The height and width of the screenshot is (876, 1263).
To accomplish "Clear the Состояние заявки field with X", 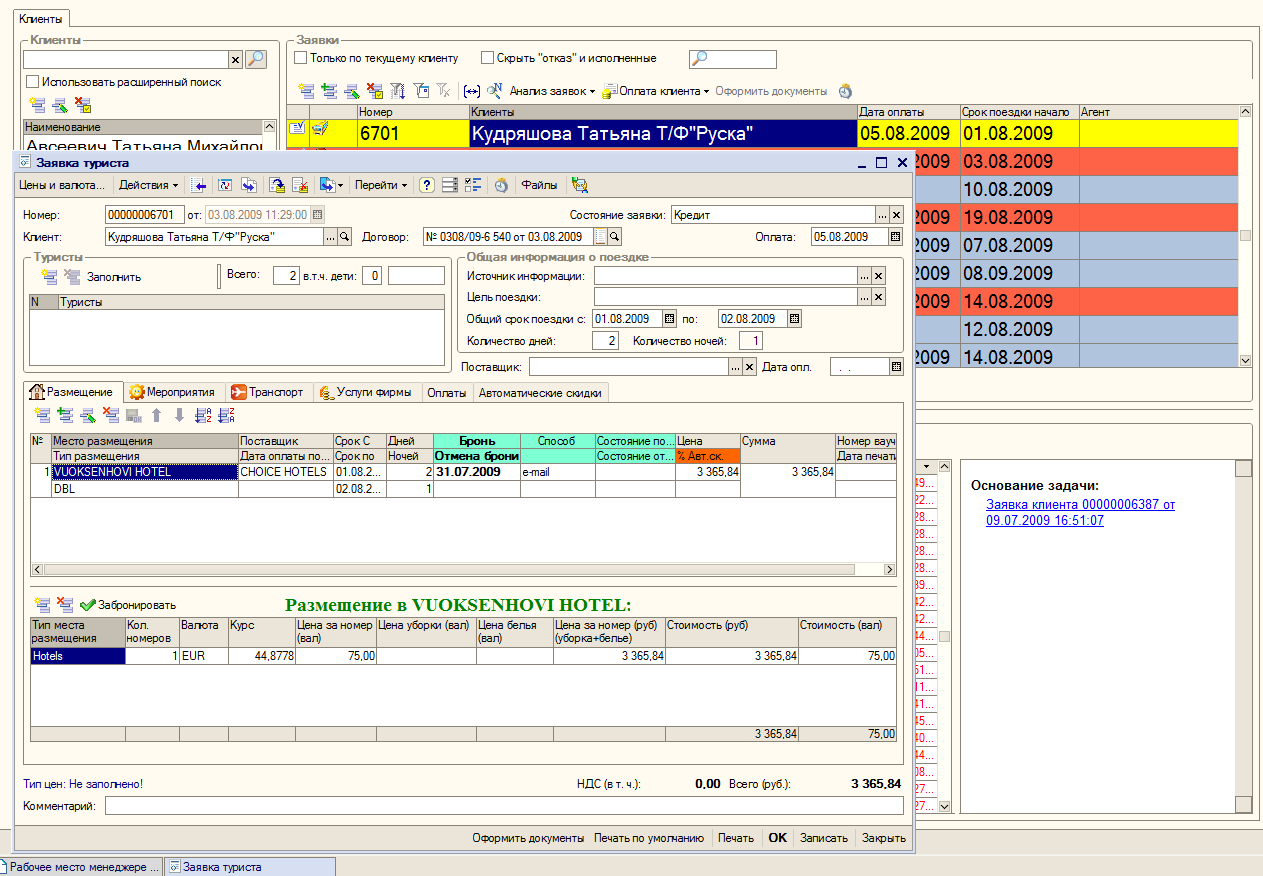I will (896, 215).
